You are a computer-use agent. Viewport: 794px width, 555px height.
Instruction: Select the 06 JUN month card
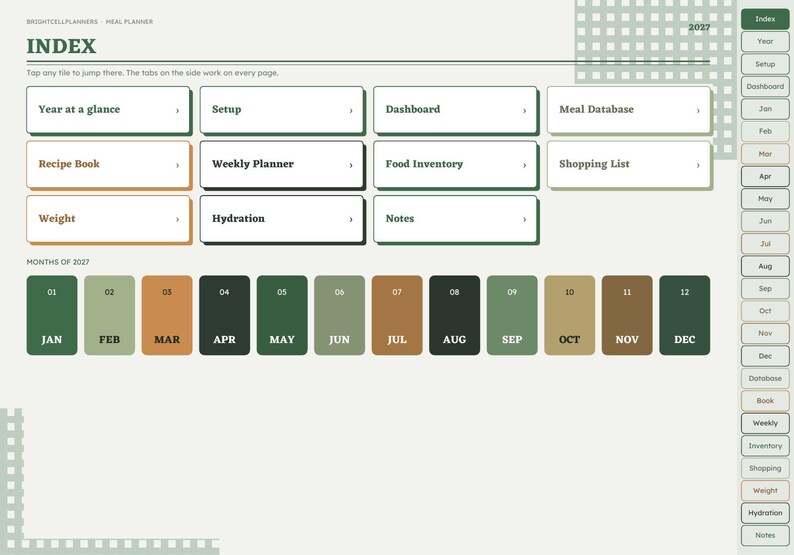(339, 315)
